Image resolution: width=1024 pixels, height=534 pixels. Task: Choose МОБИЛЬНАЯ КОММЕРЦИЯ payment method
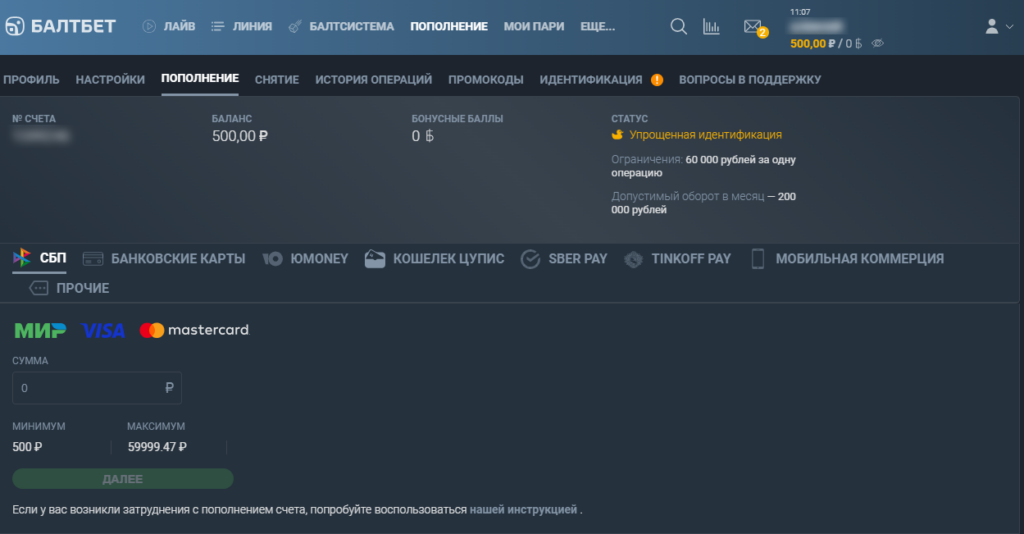click(x=859, y=259)
